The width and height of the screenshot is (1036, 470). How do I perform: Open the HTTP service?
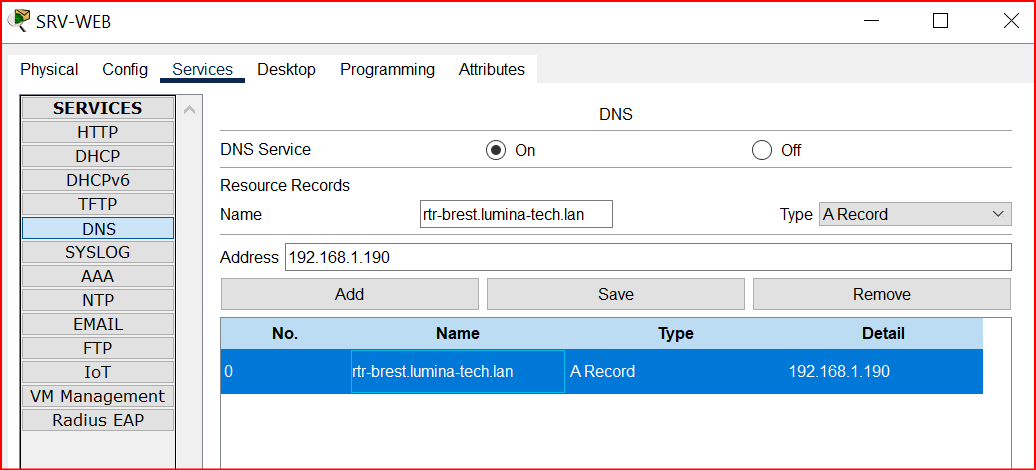click(x=98, y=132)
